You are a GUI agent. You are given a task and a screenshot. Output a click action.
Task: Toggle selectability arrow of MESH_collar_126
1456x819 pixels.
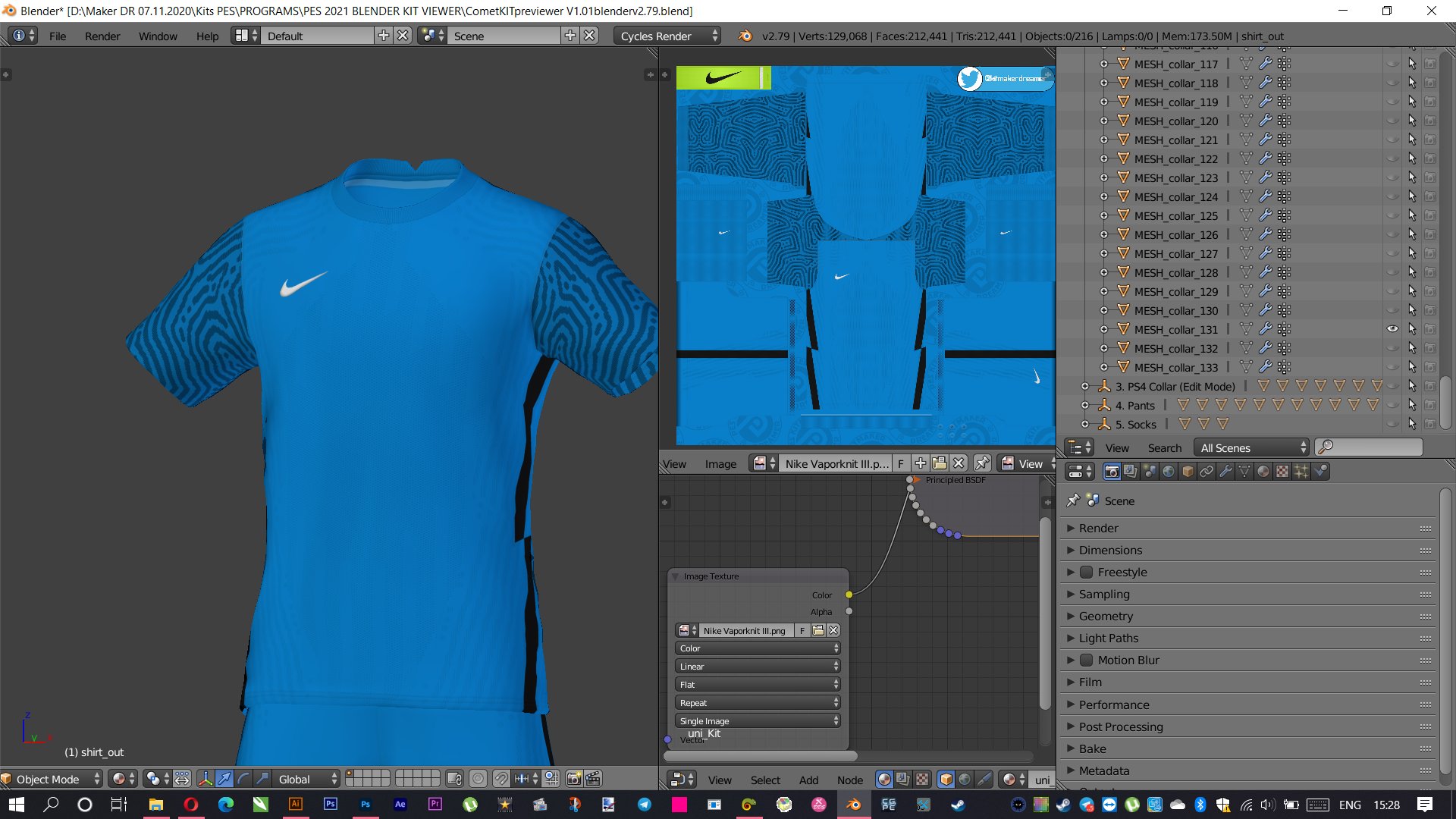point(1412,234)
